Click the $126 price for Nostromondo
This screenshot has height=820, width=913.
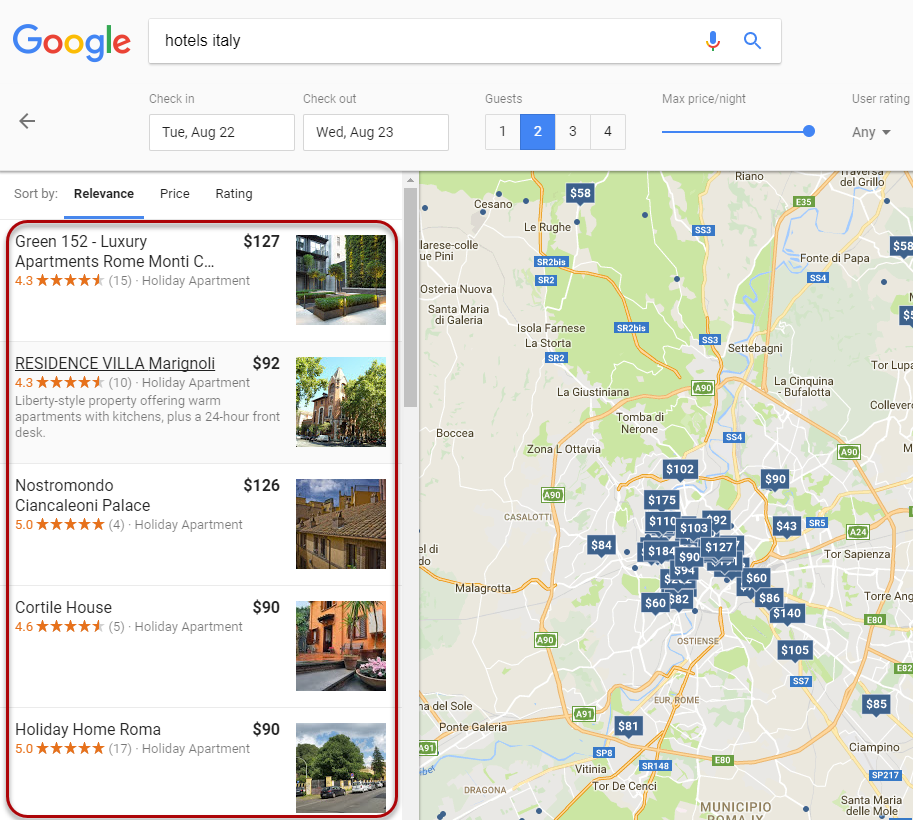pos(261,485)
